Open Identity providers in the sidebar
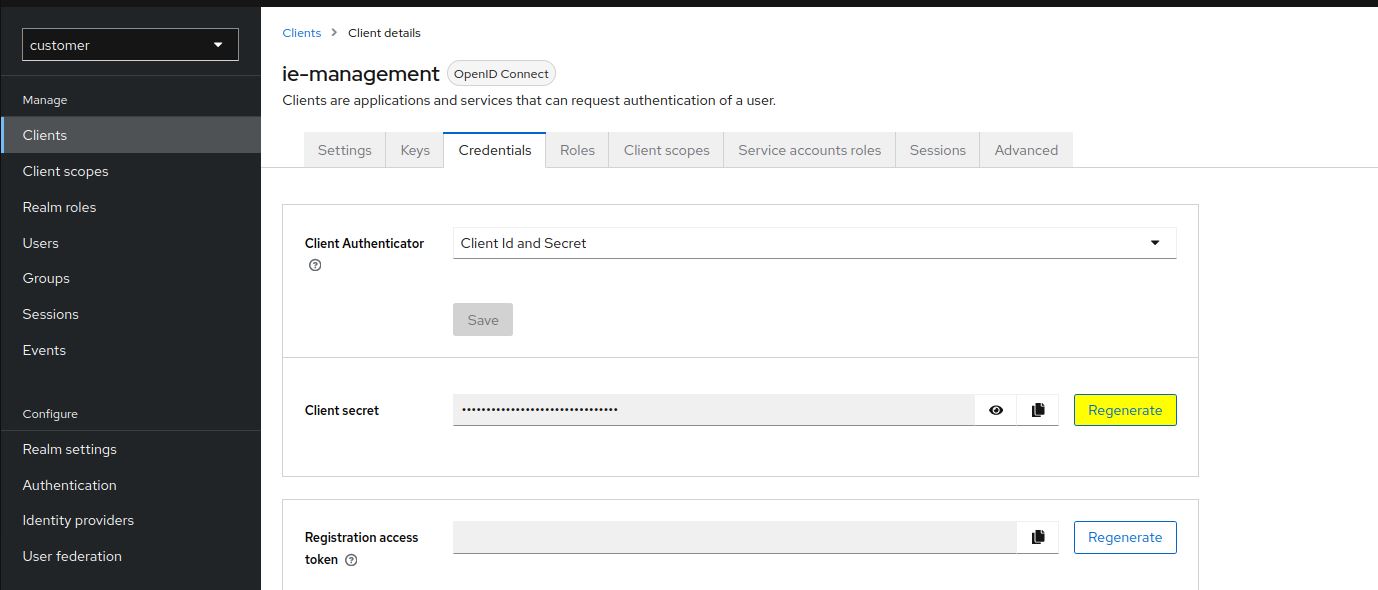The height and width of the screenshot is (590, 1378). (x=78, y=520)
